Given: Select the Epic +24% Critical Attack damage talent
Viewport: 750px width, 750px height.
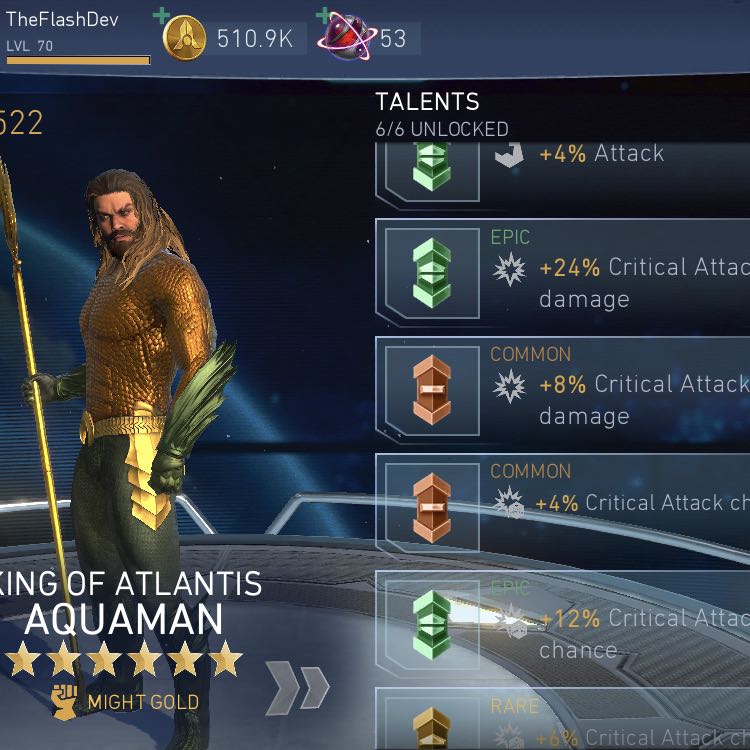Looking at the screenshot, I should (562, 273).
